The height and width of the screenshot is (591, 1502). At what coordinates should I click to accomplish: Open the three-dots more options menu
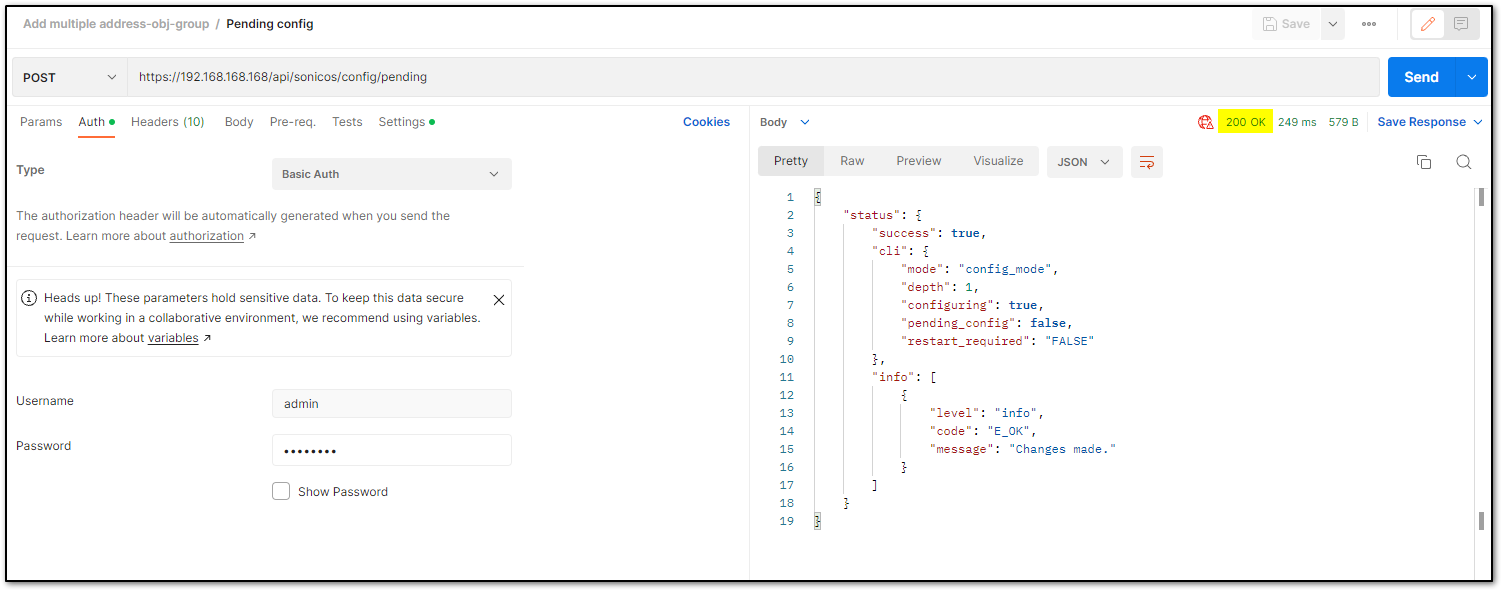[1369, 24]
